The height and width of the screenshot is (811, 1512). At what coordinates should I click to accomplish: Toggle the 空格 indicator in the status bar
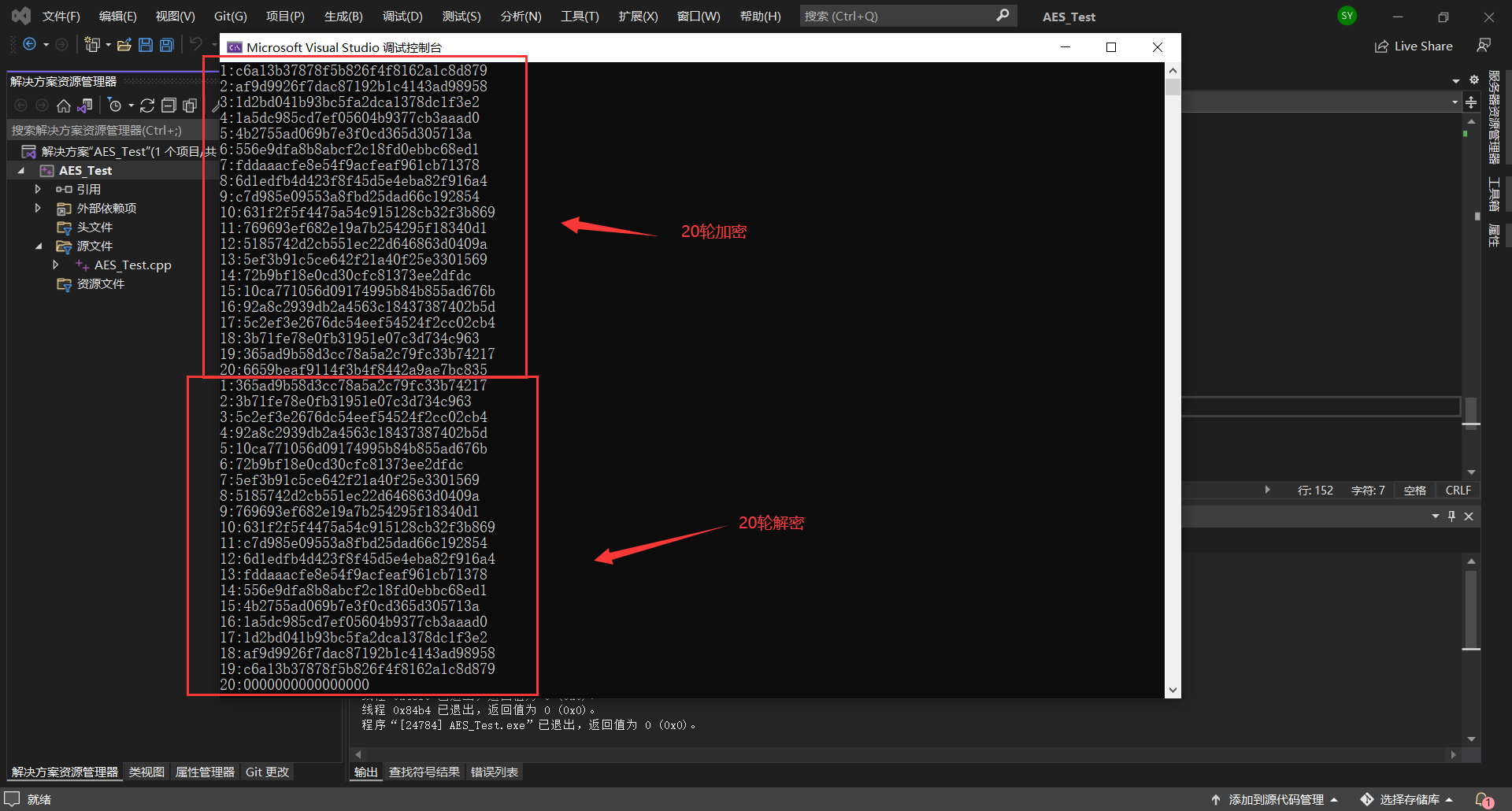click(1414, 490)
